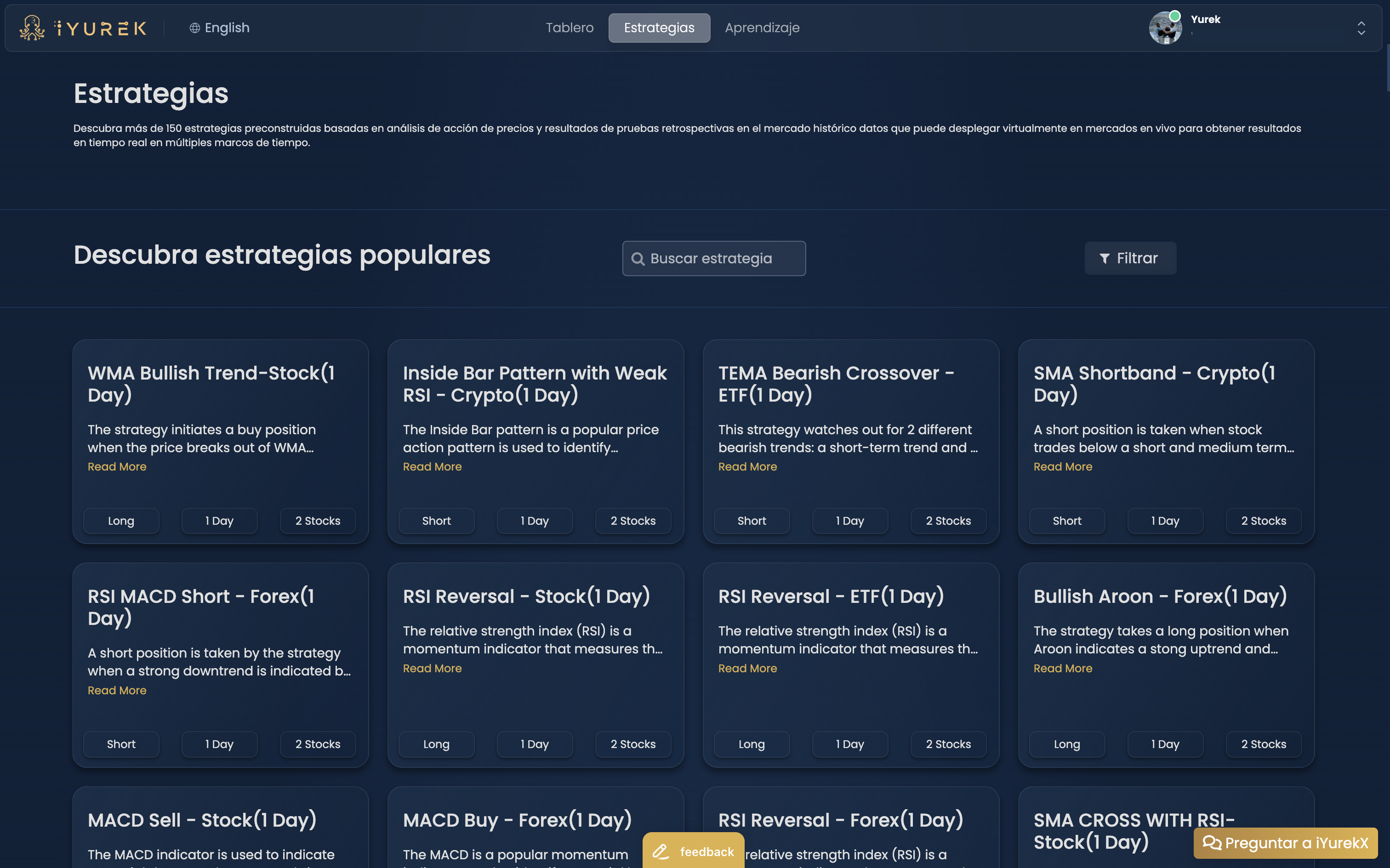The width and height of the screenshot is (1390, 868).
Task: Open the Aprendizaje tab
Action: coord(762,28)
